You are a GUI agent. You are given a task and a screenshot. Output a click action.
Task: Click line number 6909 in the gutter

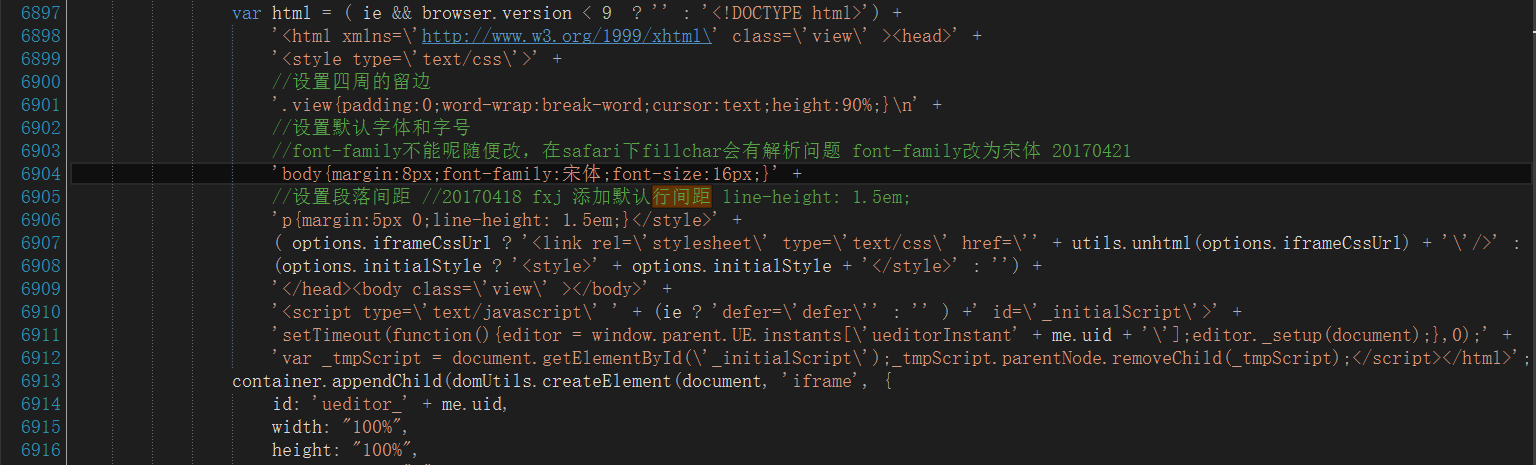tap(41, 289)
